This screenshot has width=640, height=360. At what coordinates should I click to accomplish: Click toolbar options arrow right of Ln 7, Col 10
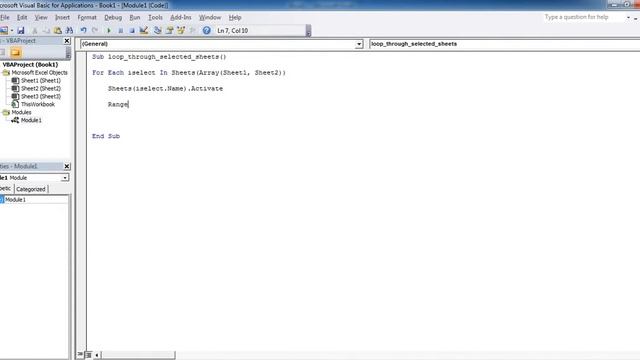[x=308, y=31]
